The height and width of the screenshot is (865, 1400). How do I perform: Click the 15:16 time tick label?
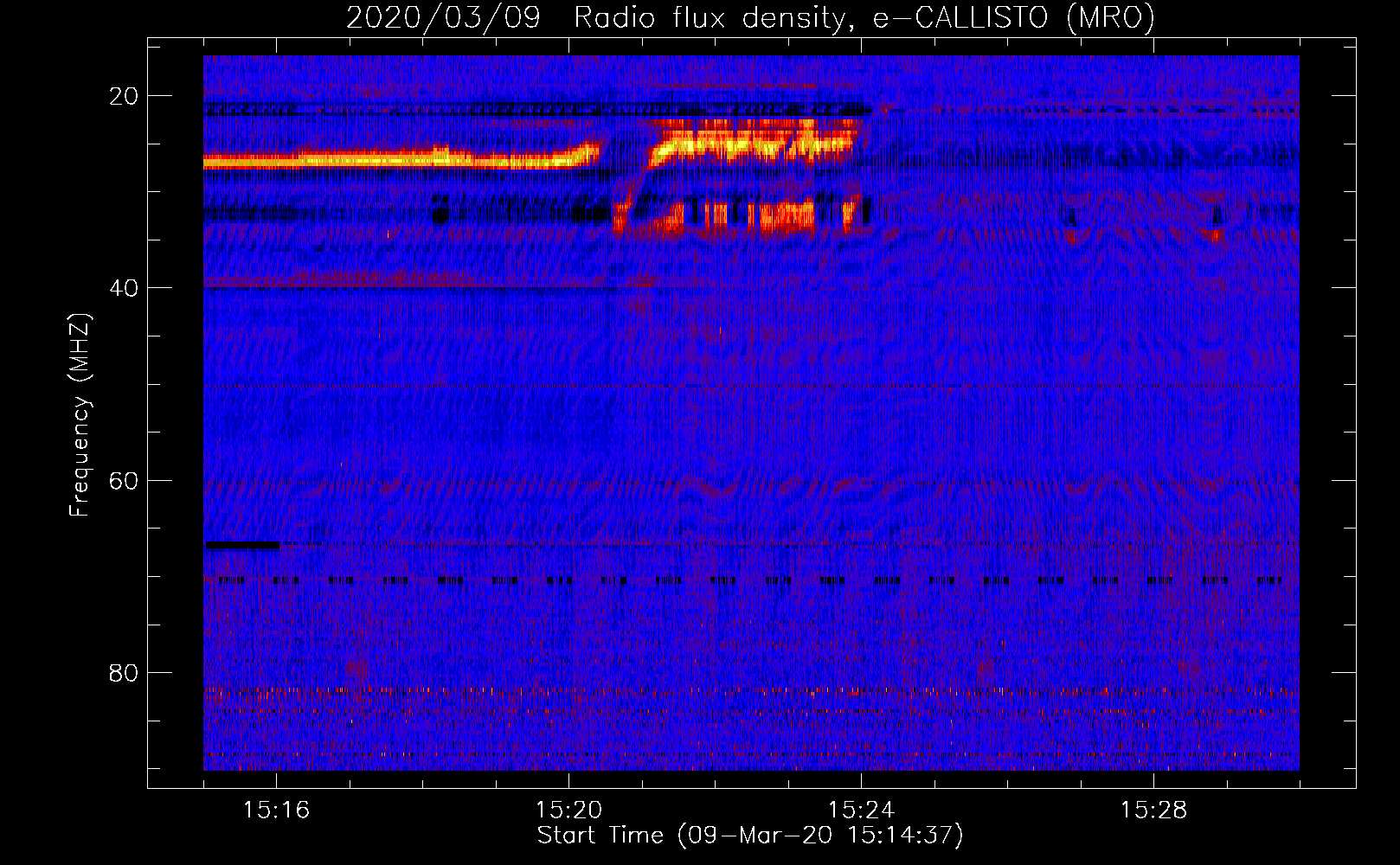[x=276, y=811]
